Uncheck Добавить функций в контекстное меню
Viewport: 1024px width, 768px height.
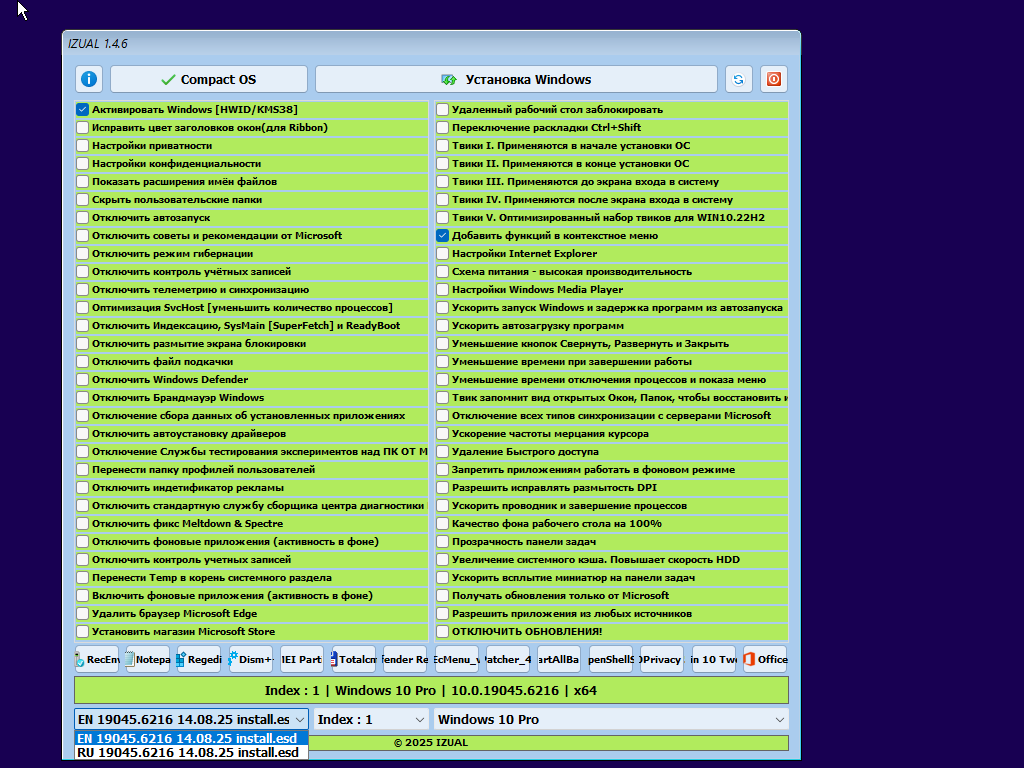click(x=443, y=236)
